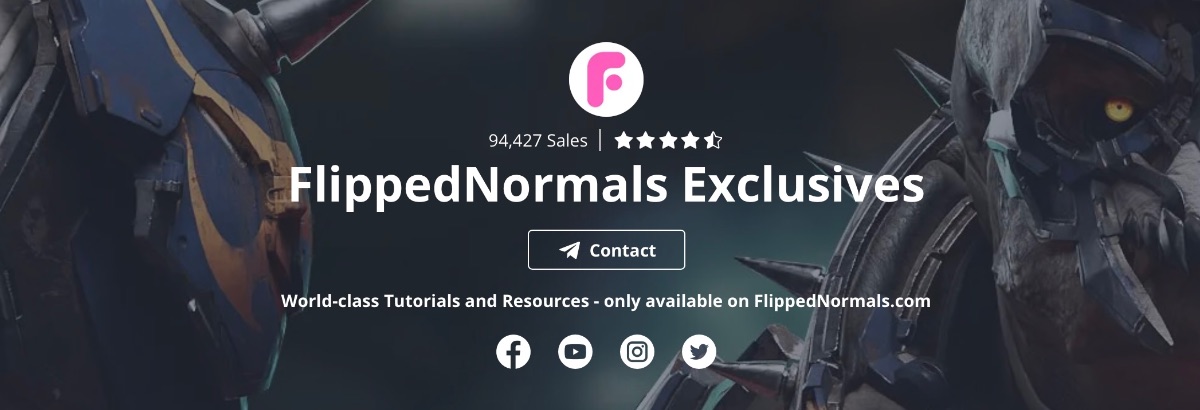This screenshot has width=1200, height=410.
Task: Click the paper plane icon beside Contact
Action: pyautogui.click(x=569, y=250)
